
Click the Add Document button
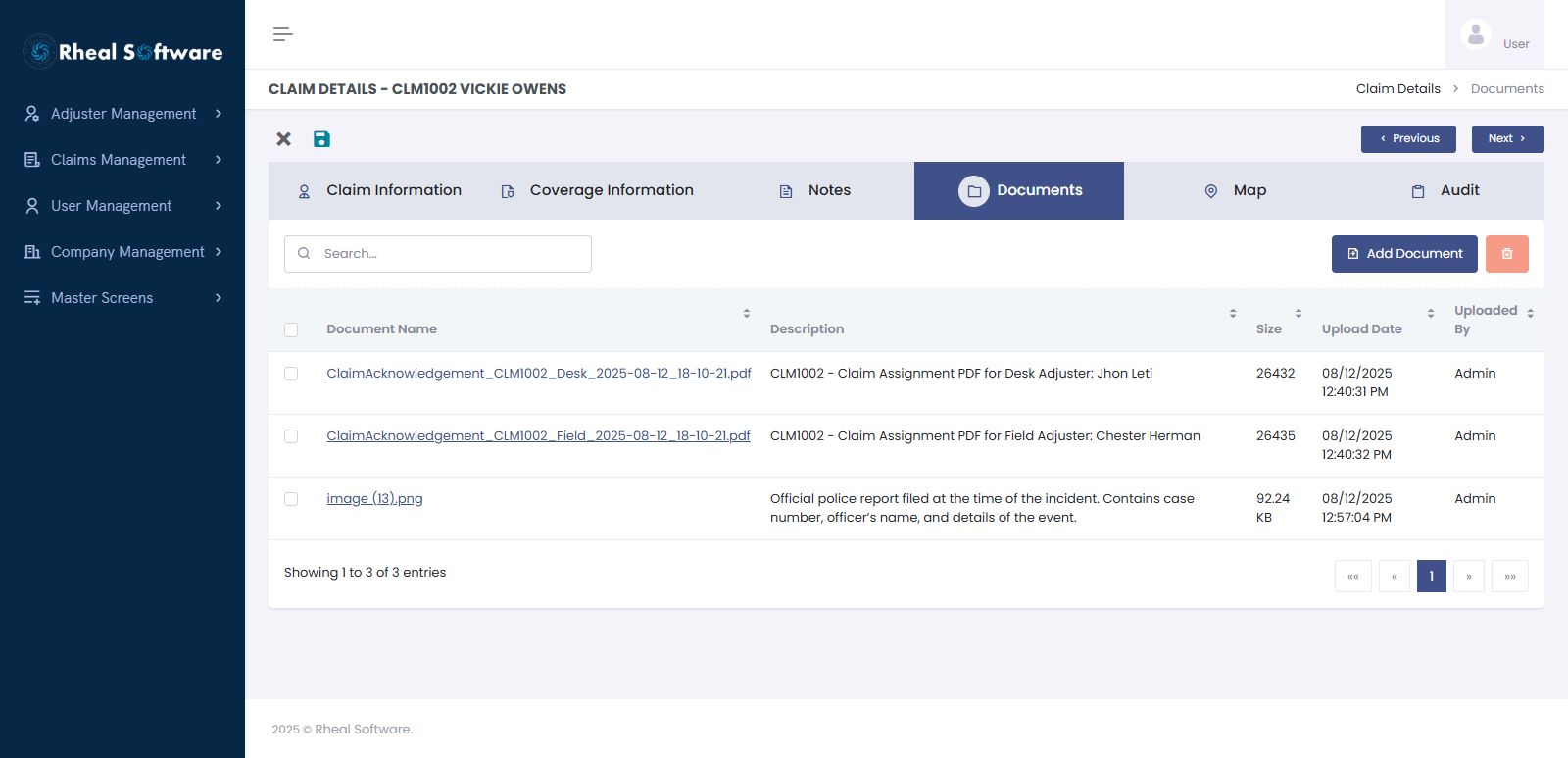(x=1404, y=254)
